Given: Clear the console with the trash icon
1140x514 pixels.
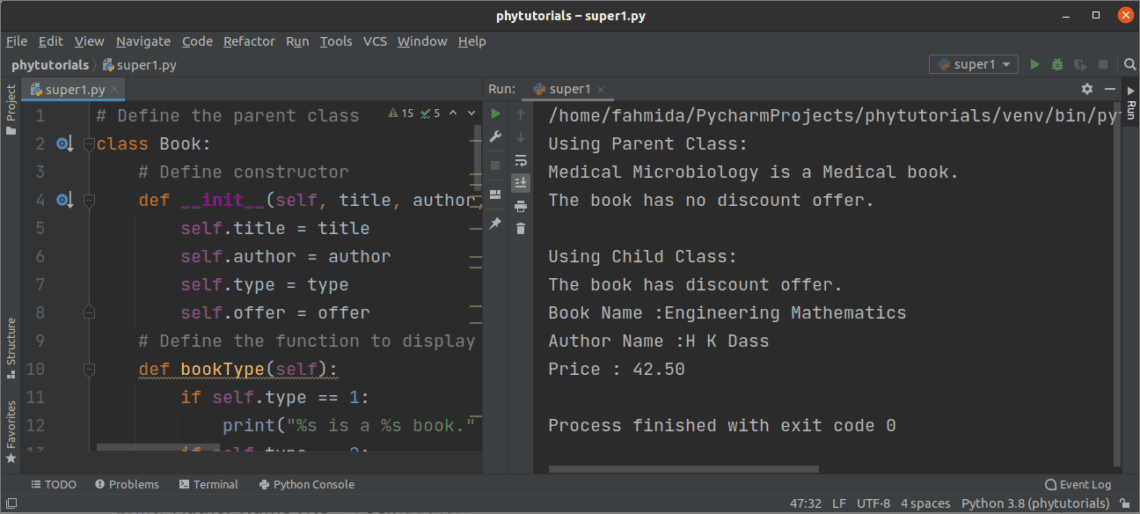Looking at the screenshot, I should (x=521, y=229).
